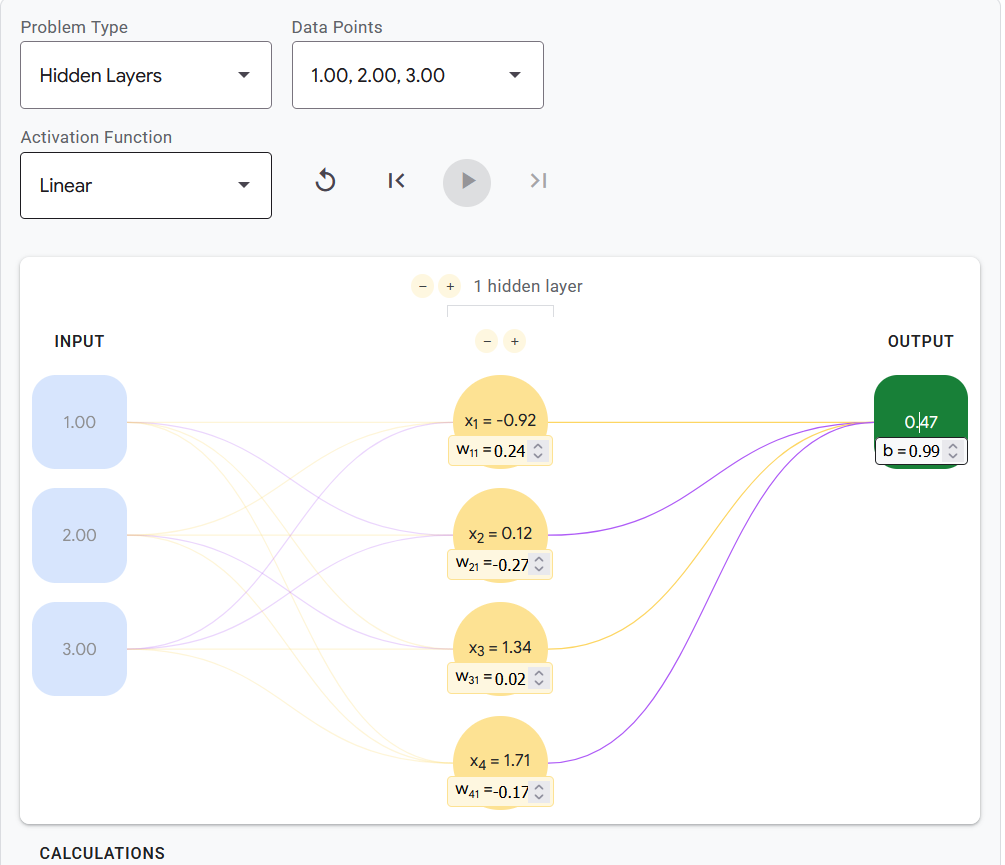Open the Data Points dropdown
Screen dimensions: 1005x865
click(418, 75)
